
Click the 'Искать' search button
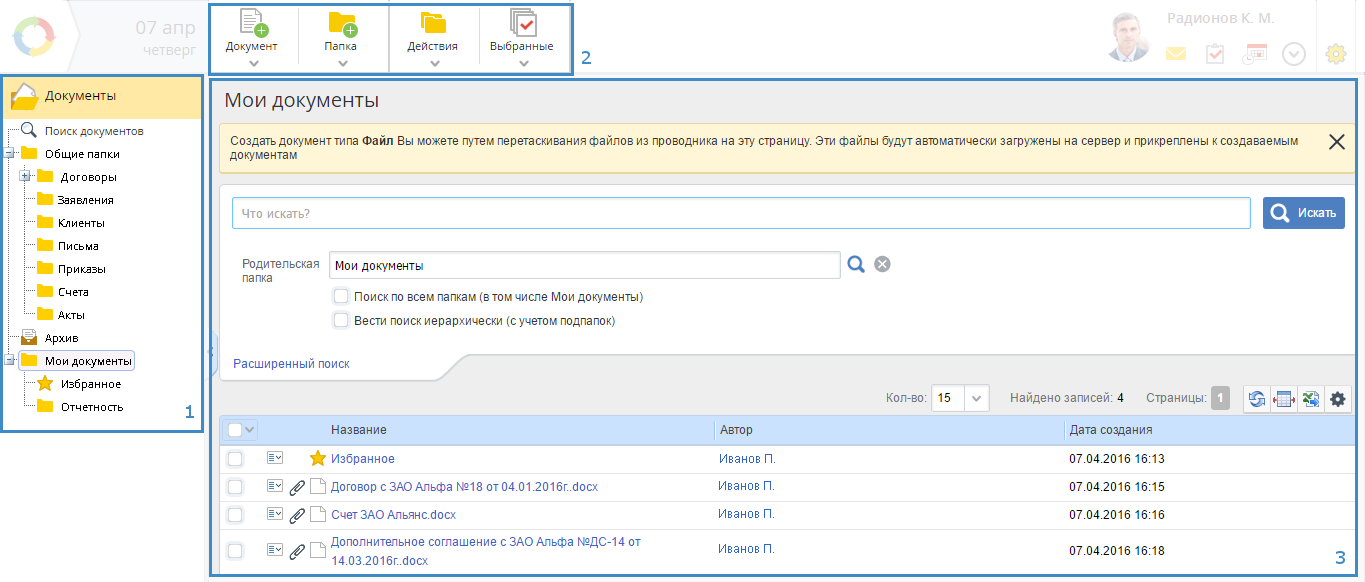(x=1303, y=213)
